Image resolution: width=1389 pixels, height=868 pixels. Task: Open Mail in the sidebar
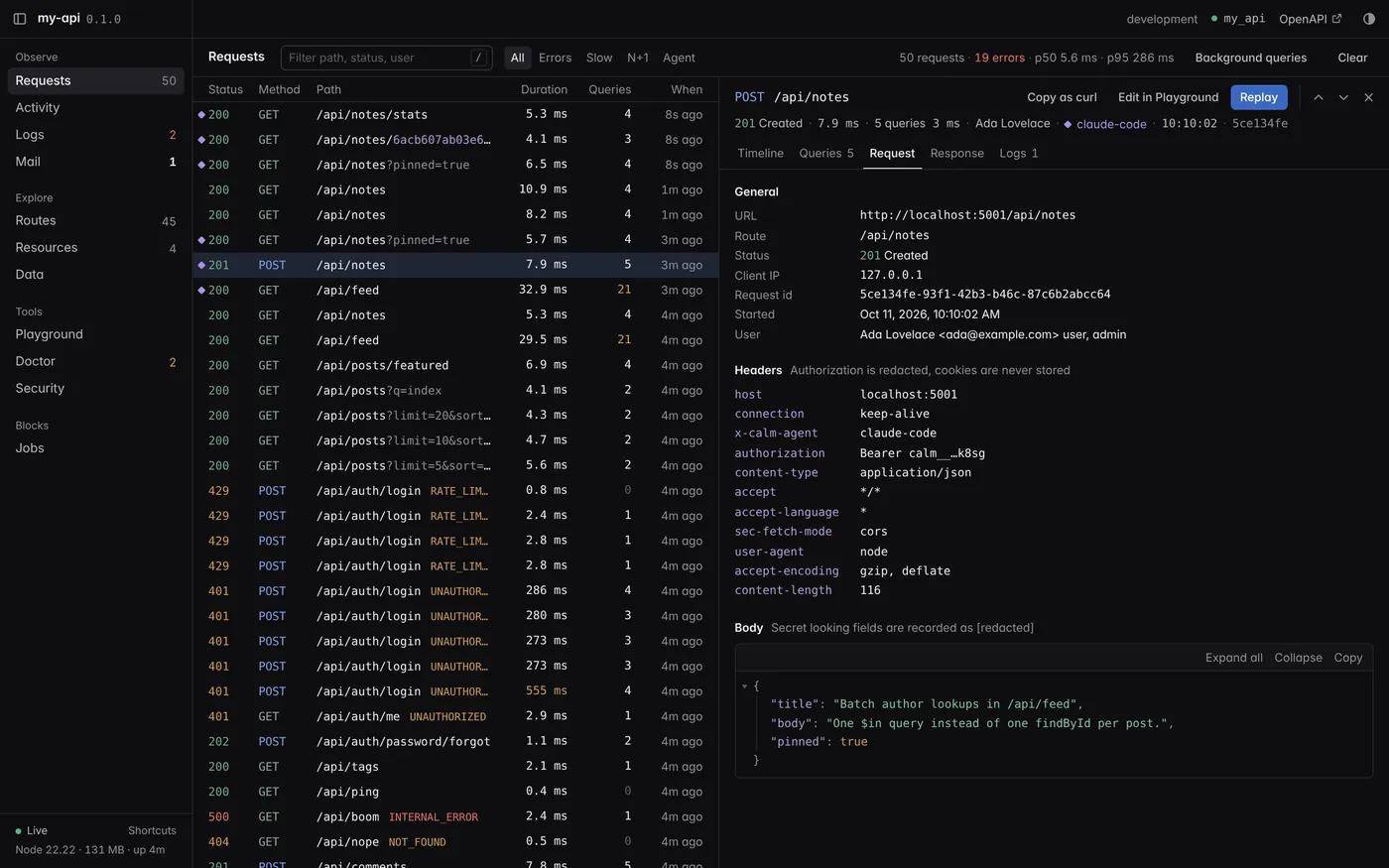[96, 161]
